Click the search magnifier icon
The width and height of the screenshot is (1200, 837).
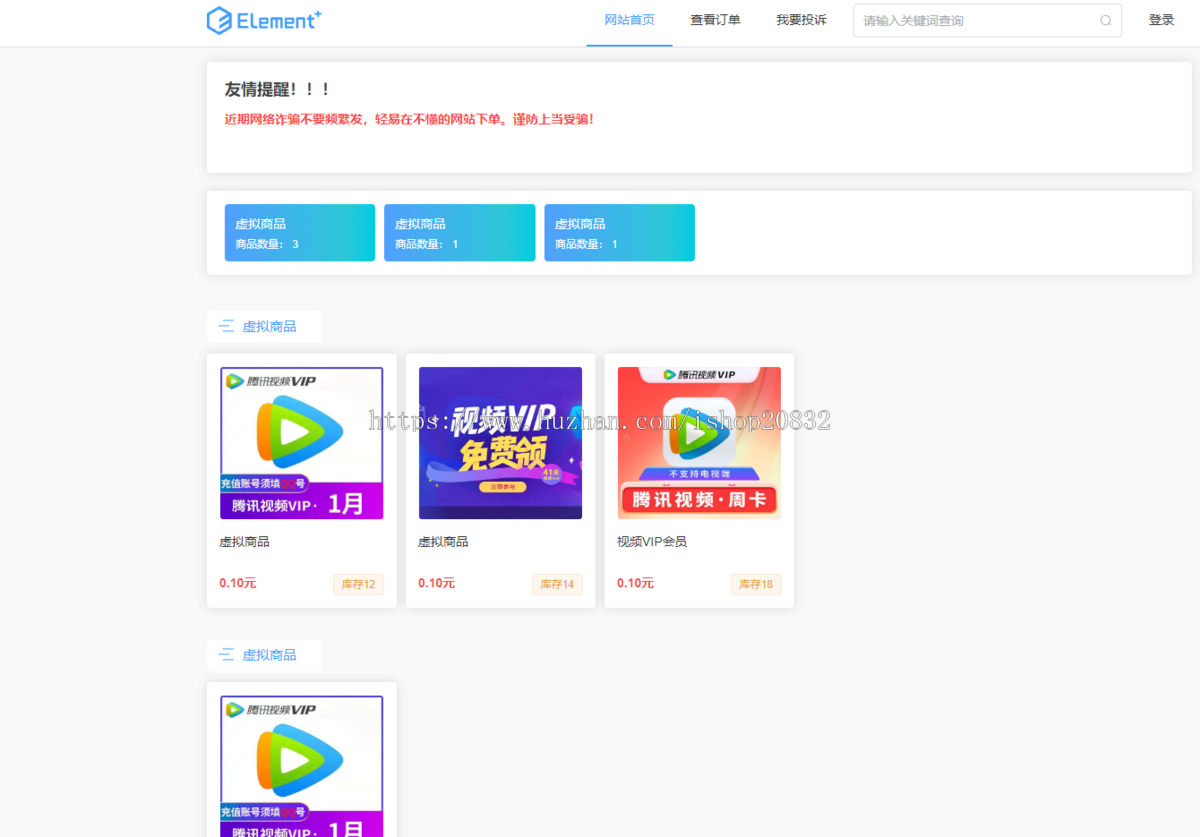[1105, 20]
